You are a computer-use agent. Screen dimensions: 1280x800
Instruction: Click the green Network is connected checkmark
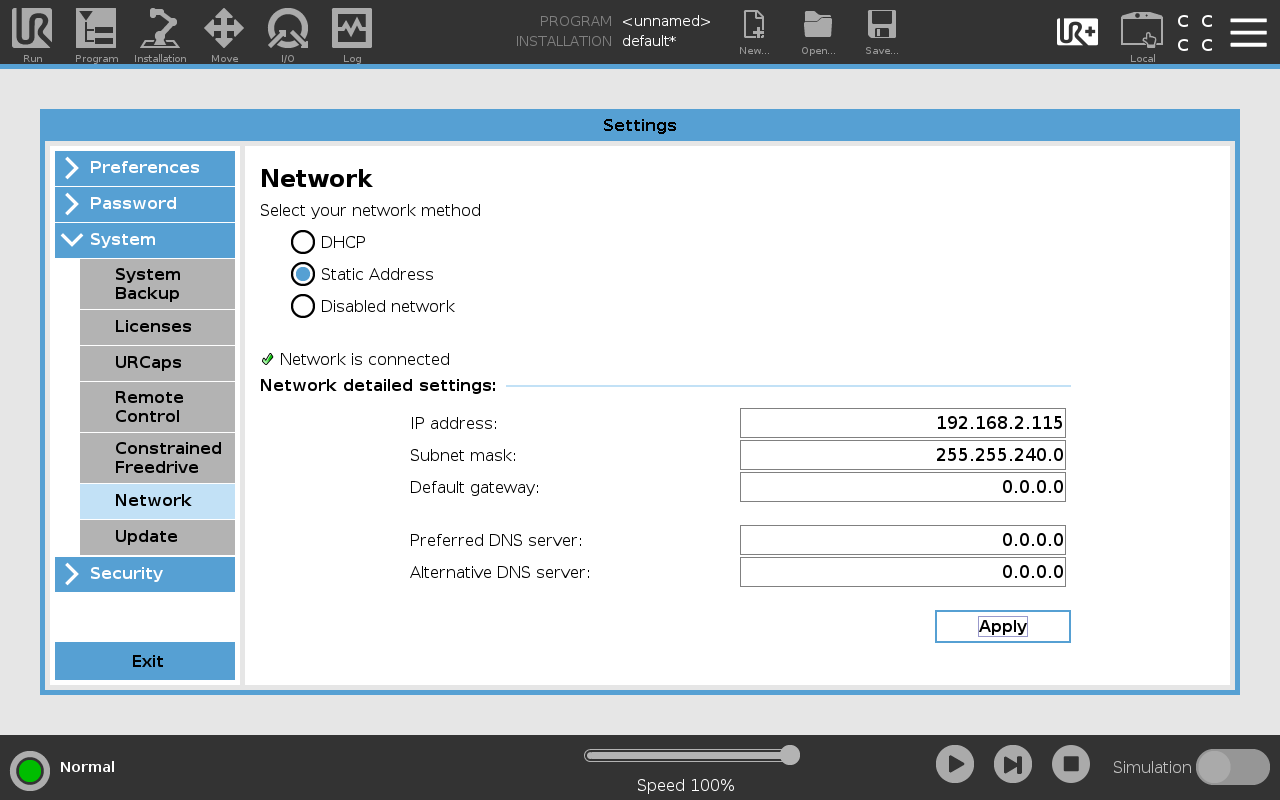click(267, 359)
